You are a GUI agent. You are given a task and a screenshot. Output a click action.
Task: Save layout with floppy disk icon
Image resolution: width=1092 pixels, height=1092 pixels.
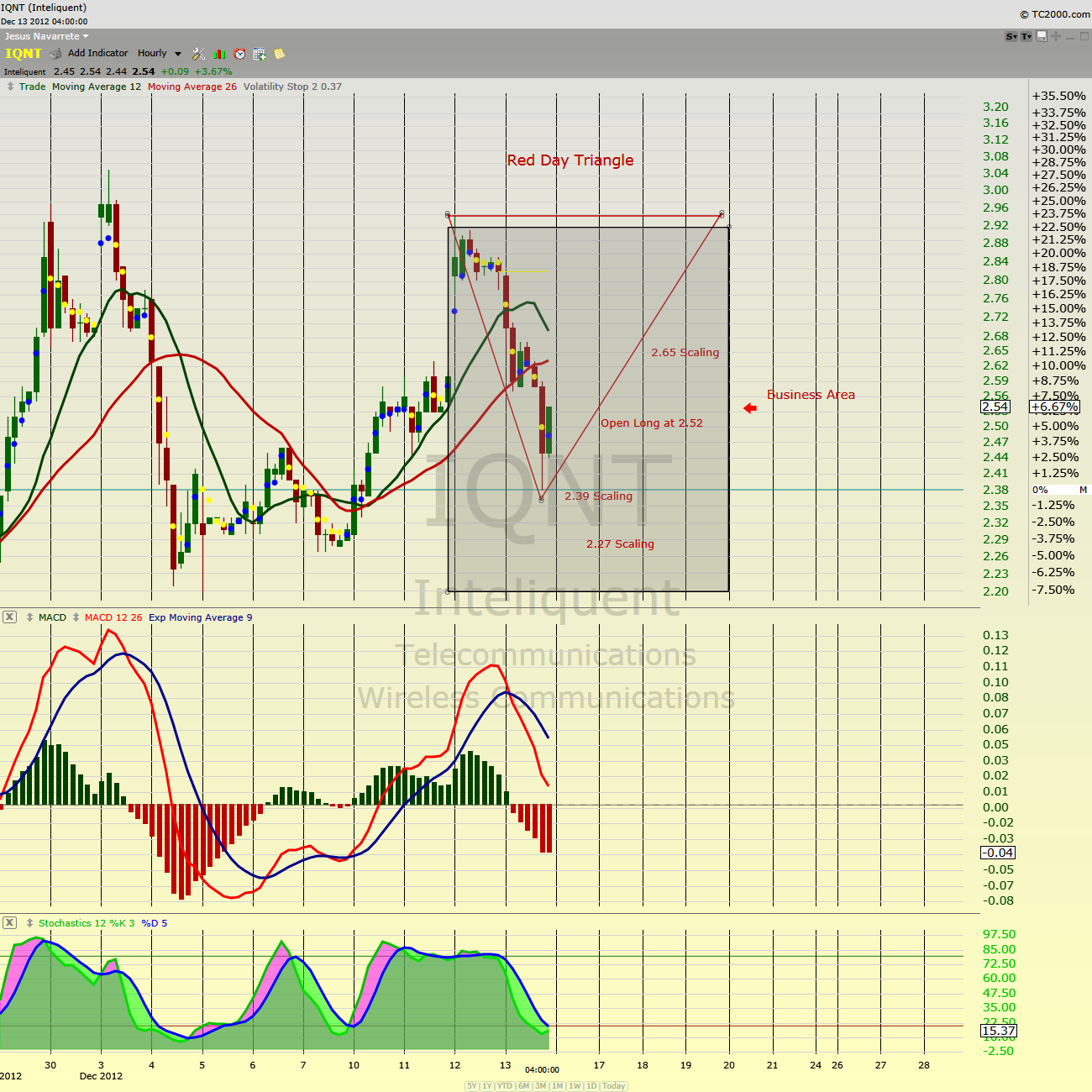pyautogui.click(x=1042, y=36)
